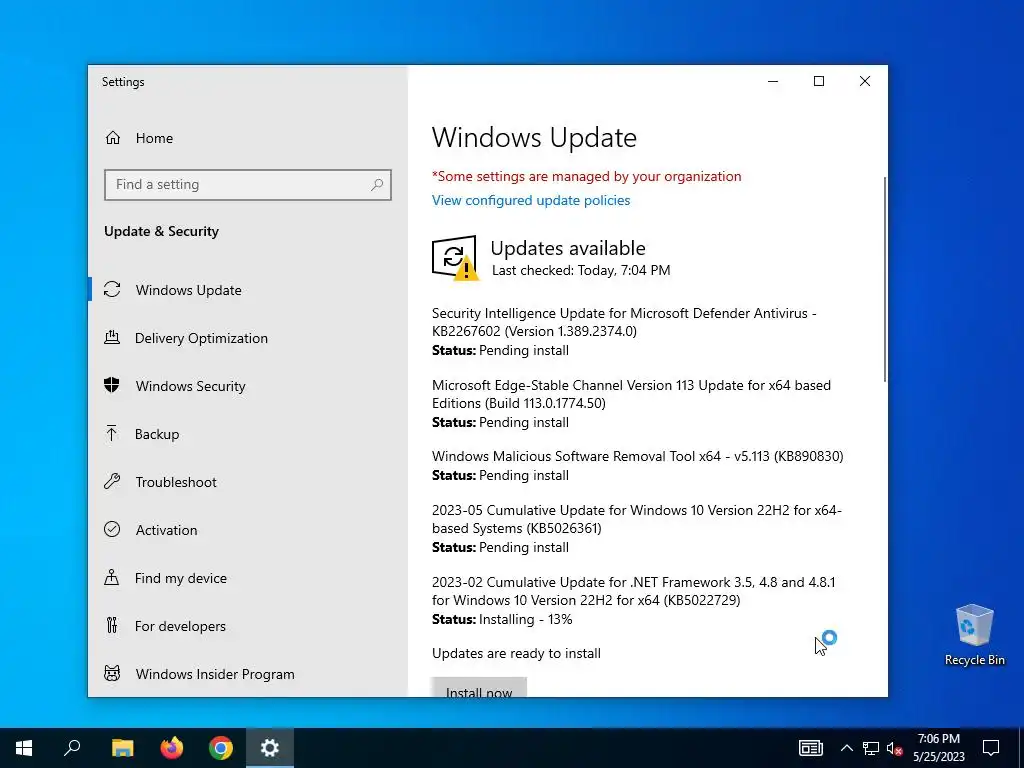Click the network status tray icon
1024x768 pixels.
pos(871,748)
